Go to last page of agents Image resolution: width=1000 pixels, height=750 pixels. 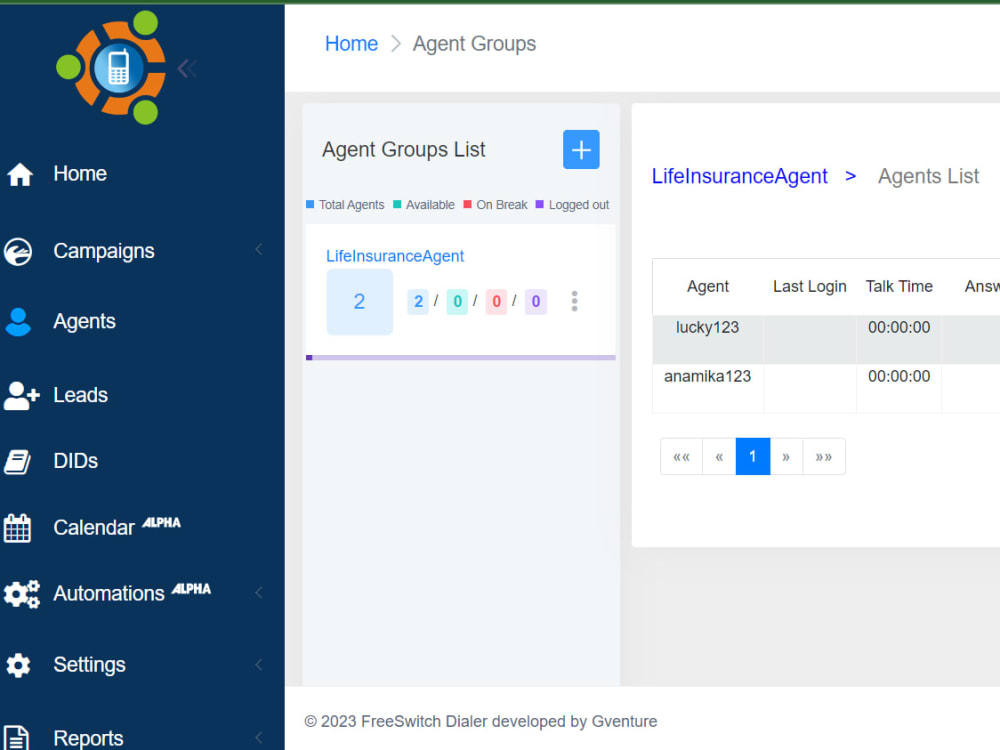824,457
